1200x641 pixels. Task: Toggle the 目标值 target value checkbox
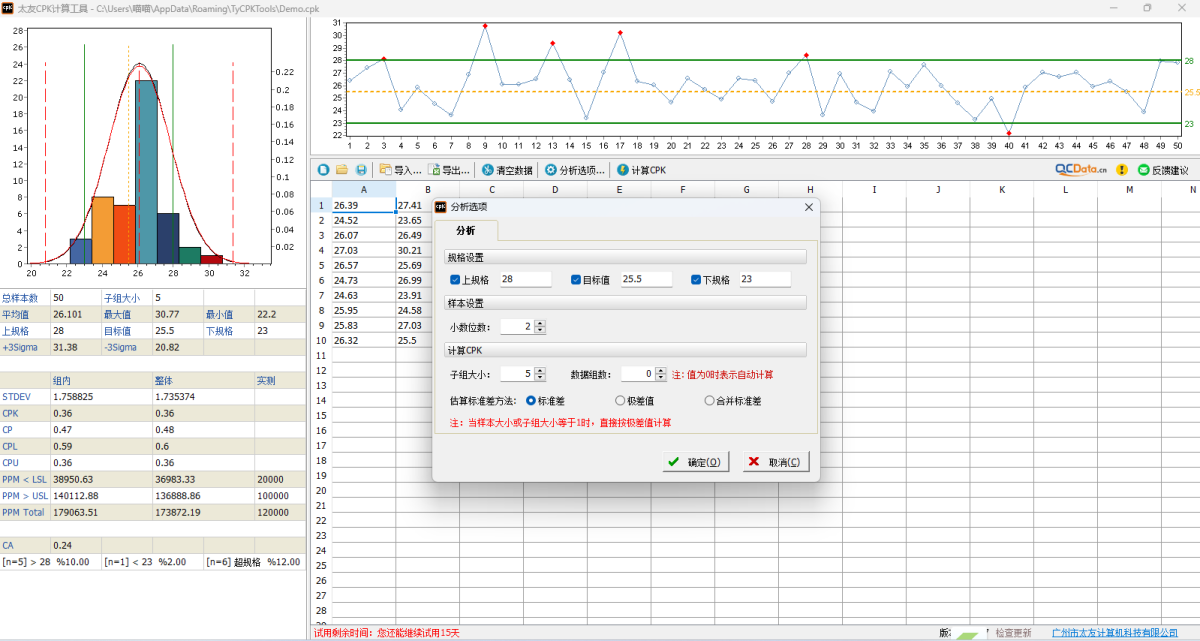point(576,280)
